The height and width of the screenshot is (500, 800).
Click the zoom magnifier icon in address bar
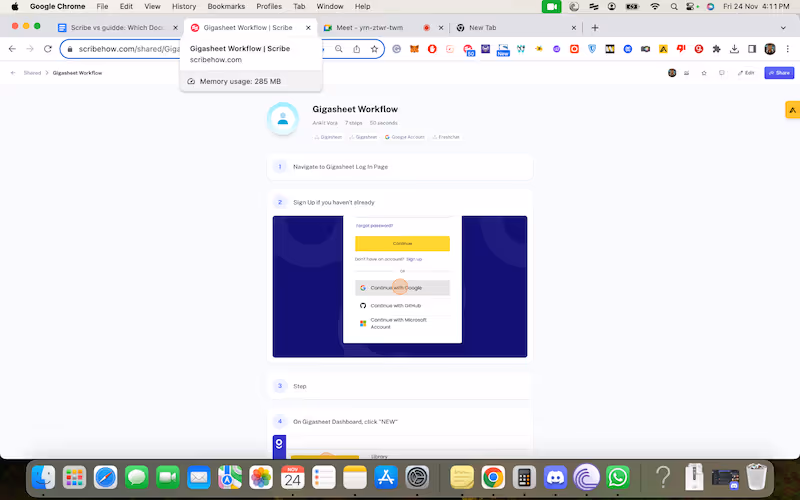point(339,49)
